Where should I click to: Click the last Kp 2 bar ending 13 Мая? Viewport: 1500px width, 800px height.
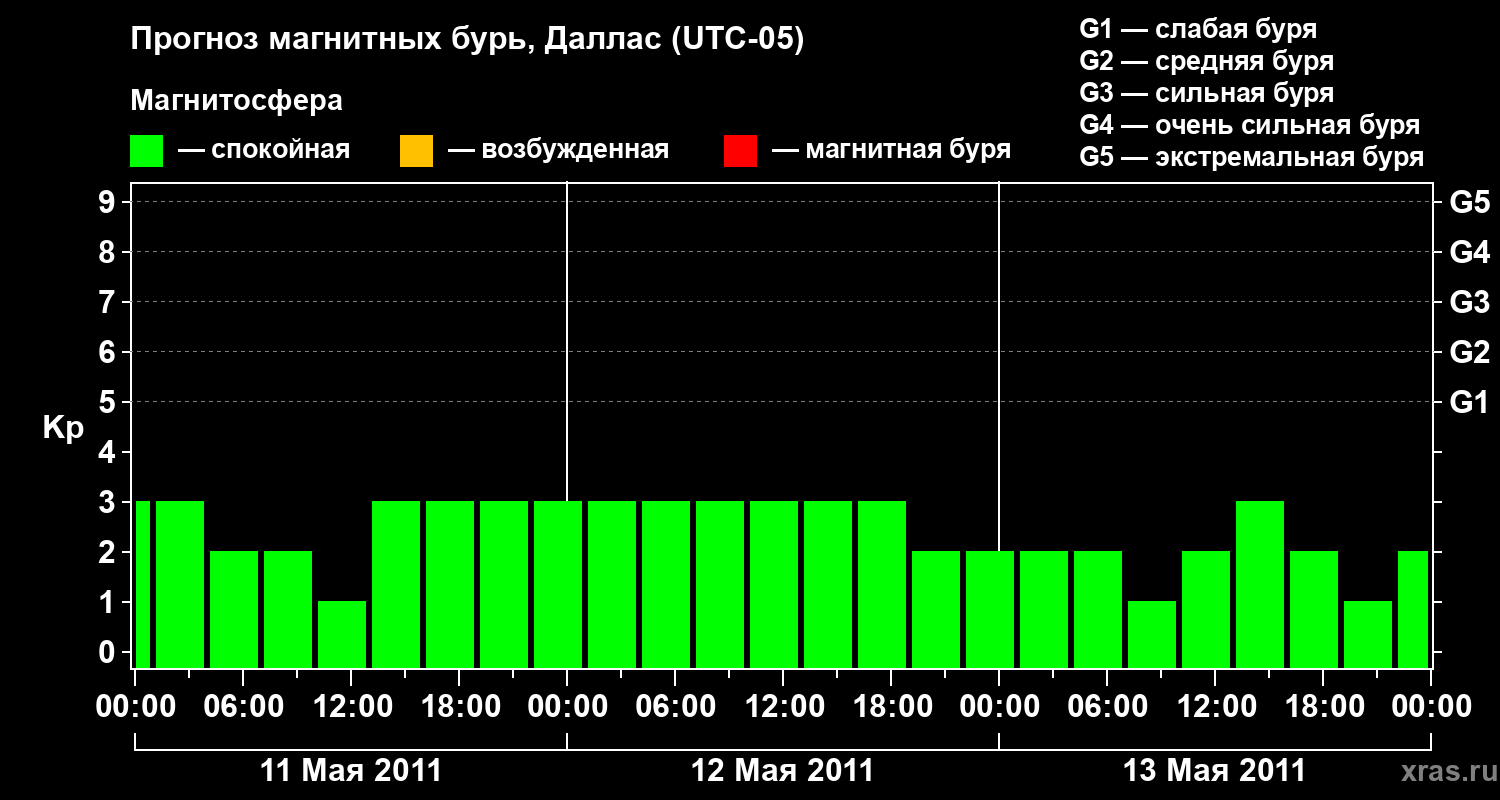(x=1413, y=609)
